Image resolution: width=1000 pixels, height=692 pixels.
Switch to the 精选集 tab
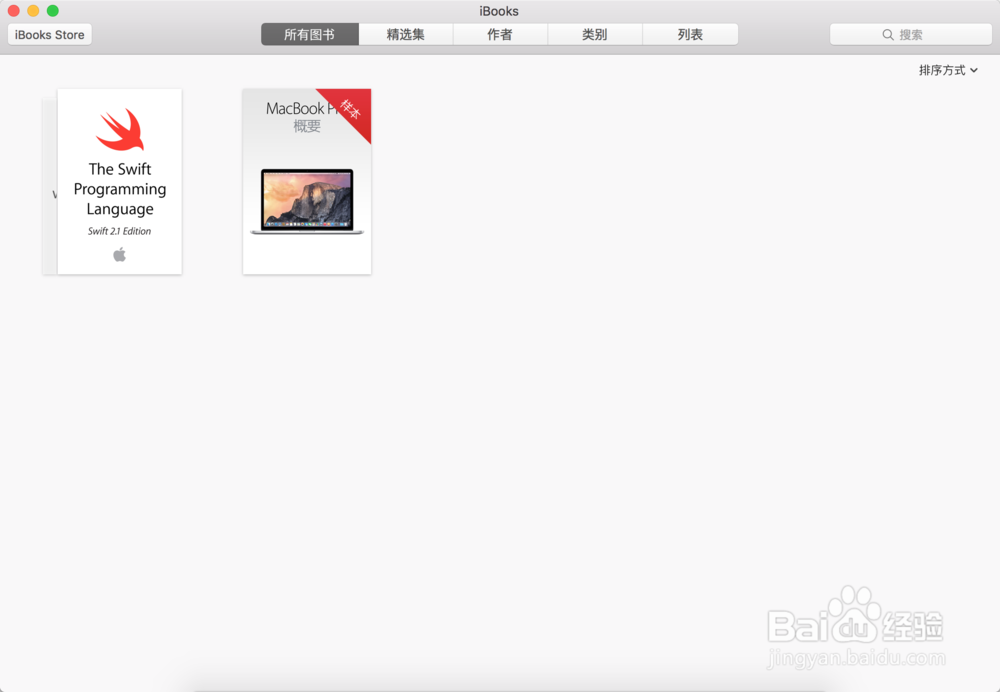pos(406,34)
